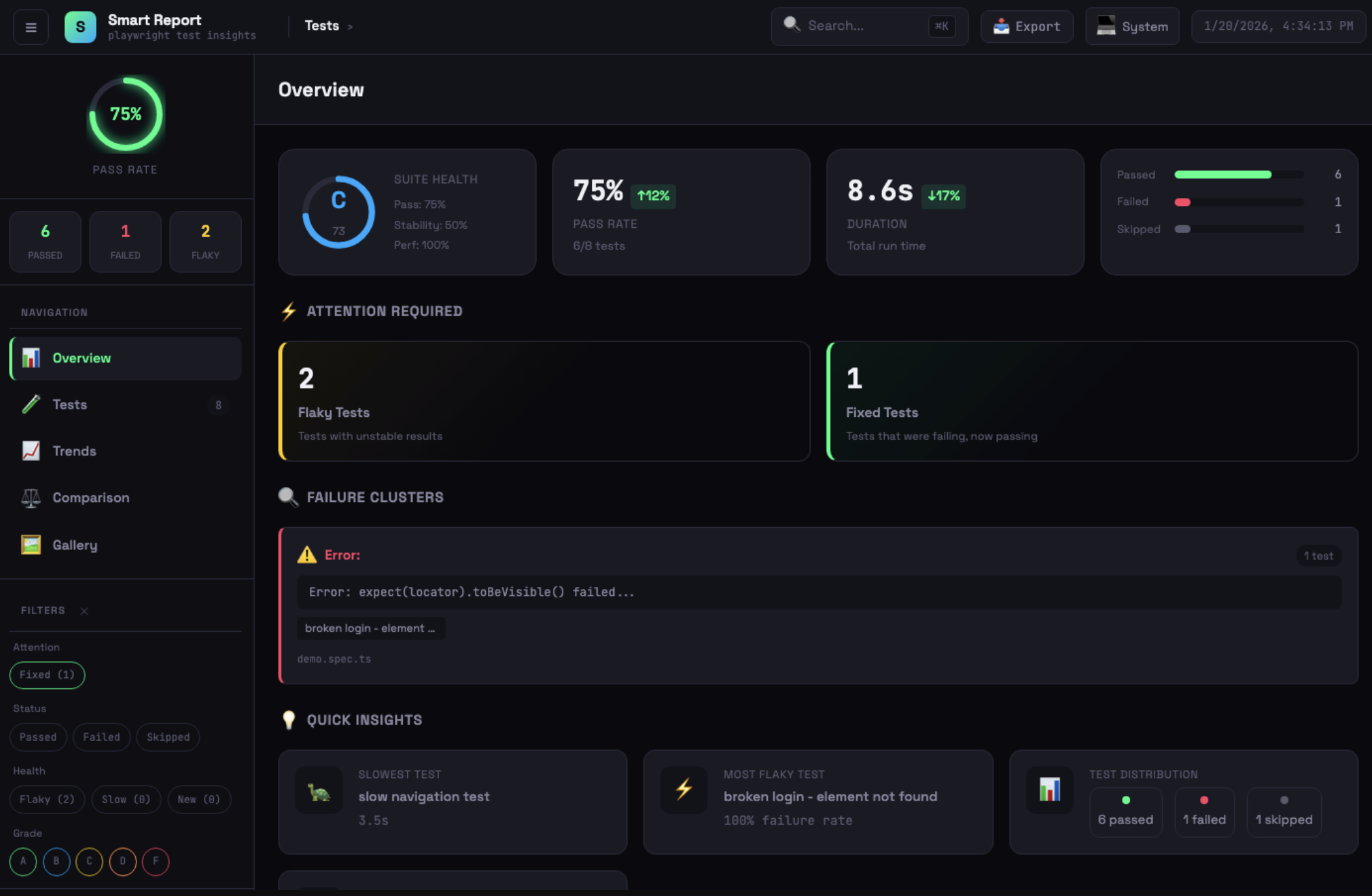
Task: Click the Search input field
Action: 864,26
